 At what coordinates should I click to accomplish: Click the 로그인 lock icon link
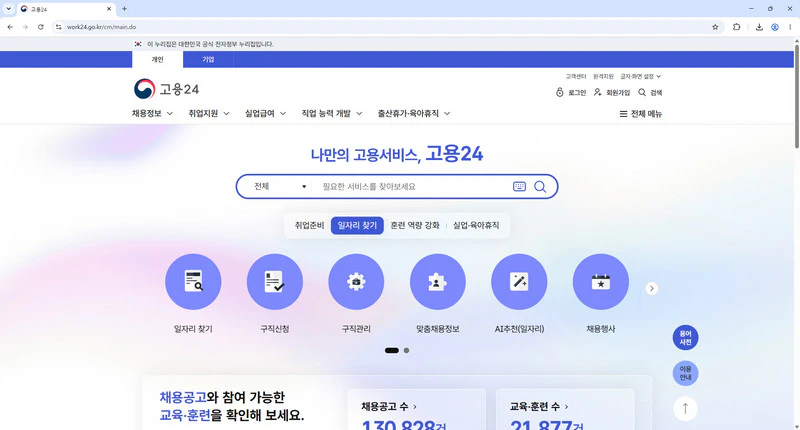coord(571,92)
